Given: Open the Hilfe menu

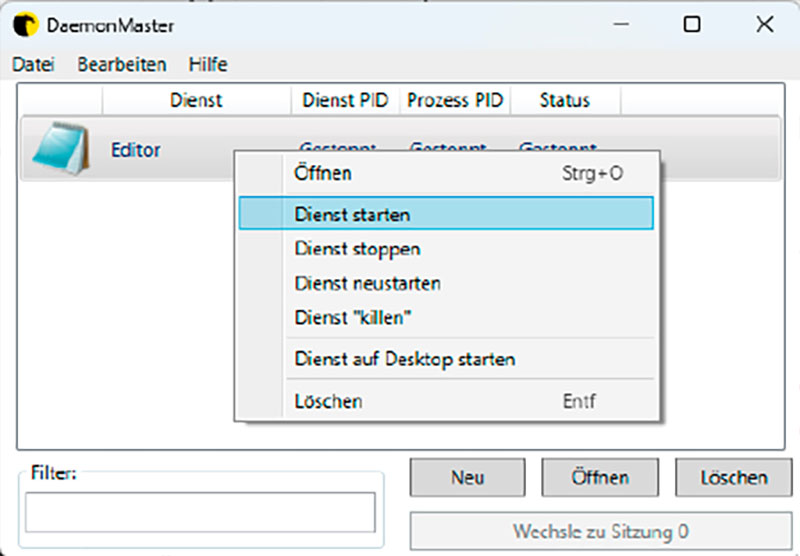Looking at the screenshot, I should click(208, 64).
